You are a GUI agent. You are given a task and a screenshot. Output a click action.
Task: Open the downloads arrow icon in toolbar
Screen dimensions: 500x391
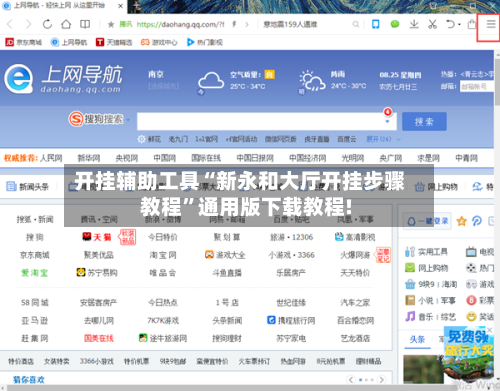(414, 24)
